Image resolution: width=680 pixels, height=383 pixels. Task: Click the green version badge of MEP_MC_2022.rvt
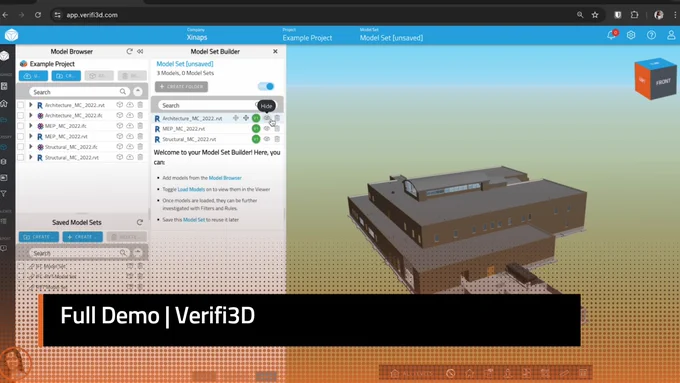[256, 128]
